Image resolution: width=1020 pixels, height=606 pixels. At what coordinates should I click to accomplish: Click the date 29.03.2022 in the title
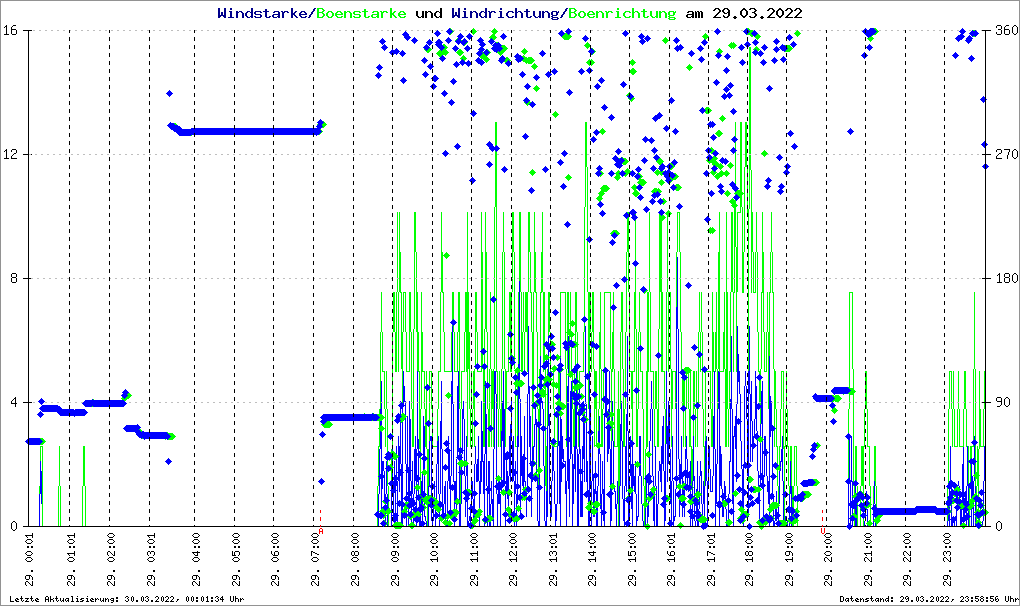(757, 13)
